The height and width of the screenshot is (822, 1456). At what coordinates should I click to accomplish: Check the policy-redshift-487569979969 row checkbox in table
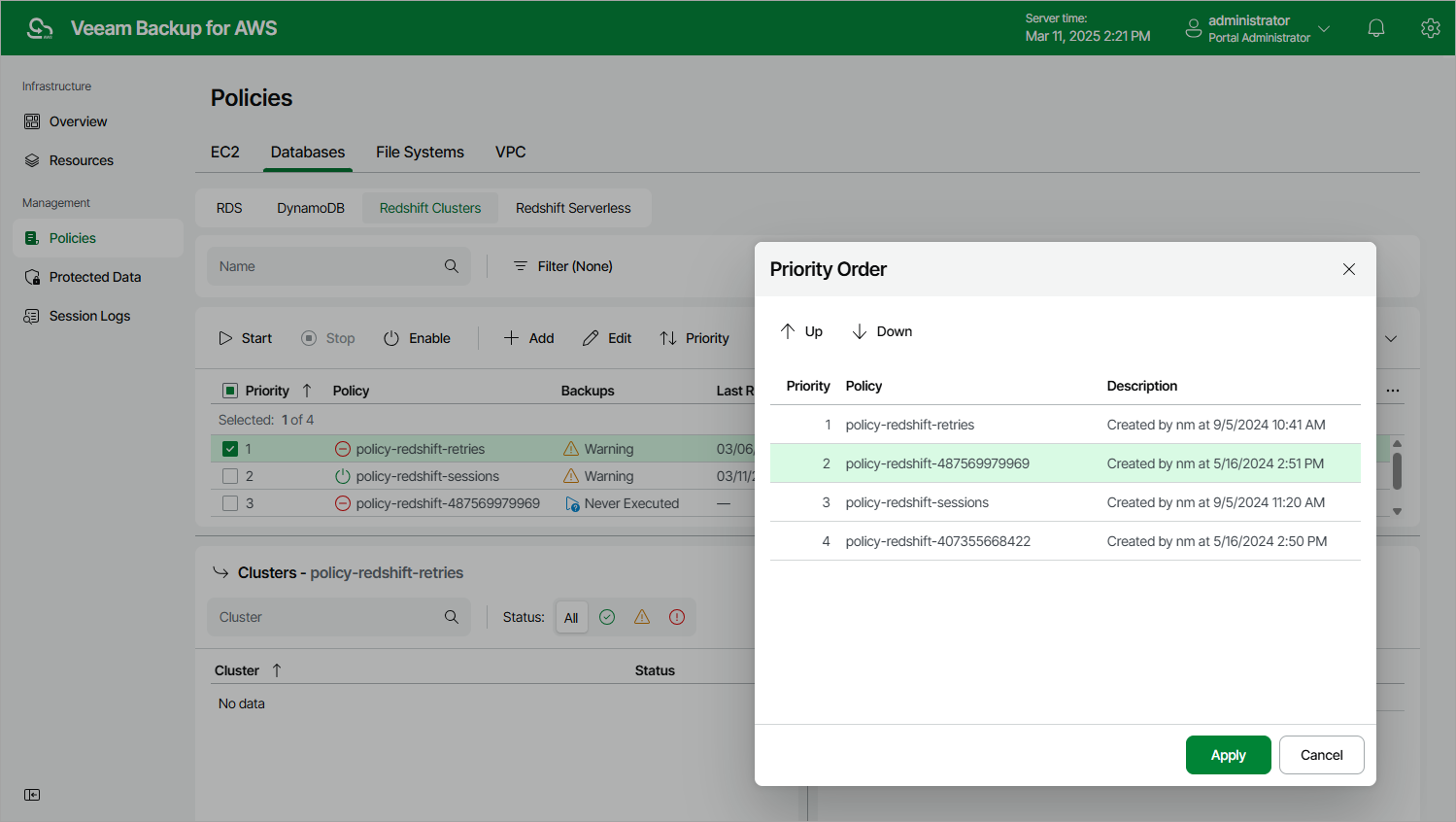(230, 503)
